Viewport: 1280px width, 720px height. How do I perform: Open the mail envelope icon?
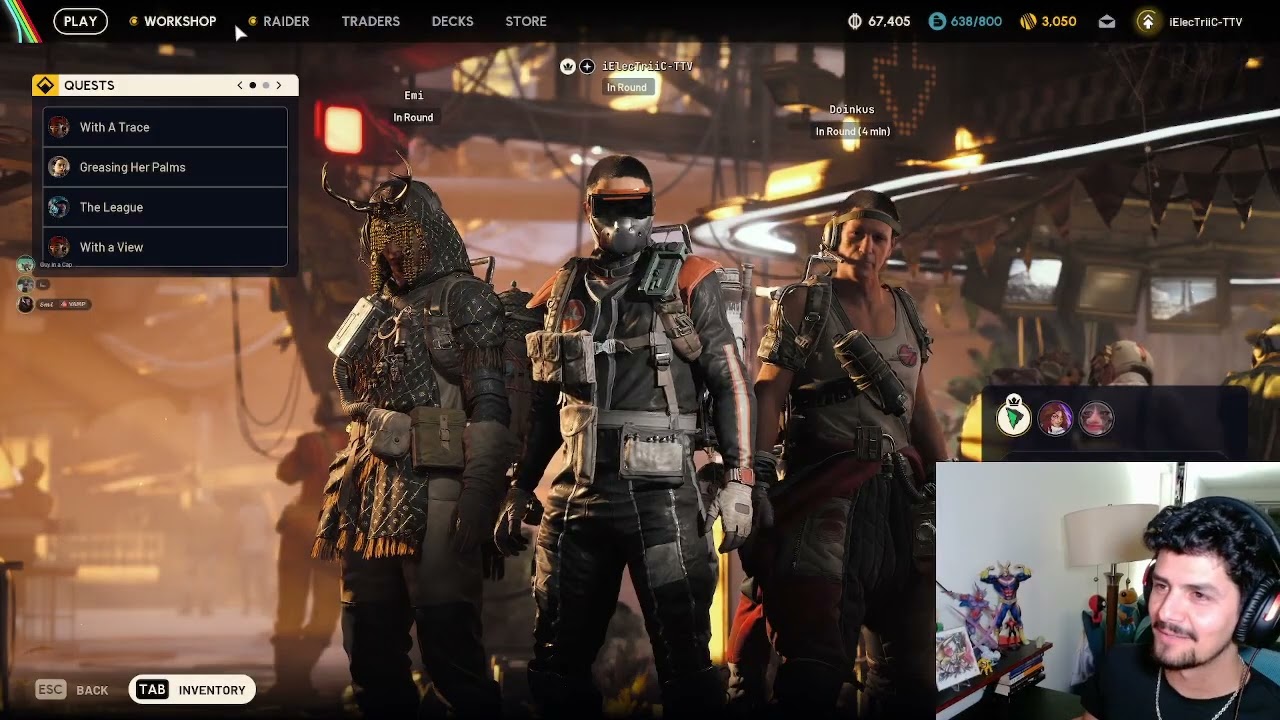click(1107, 21)
